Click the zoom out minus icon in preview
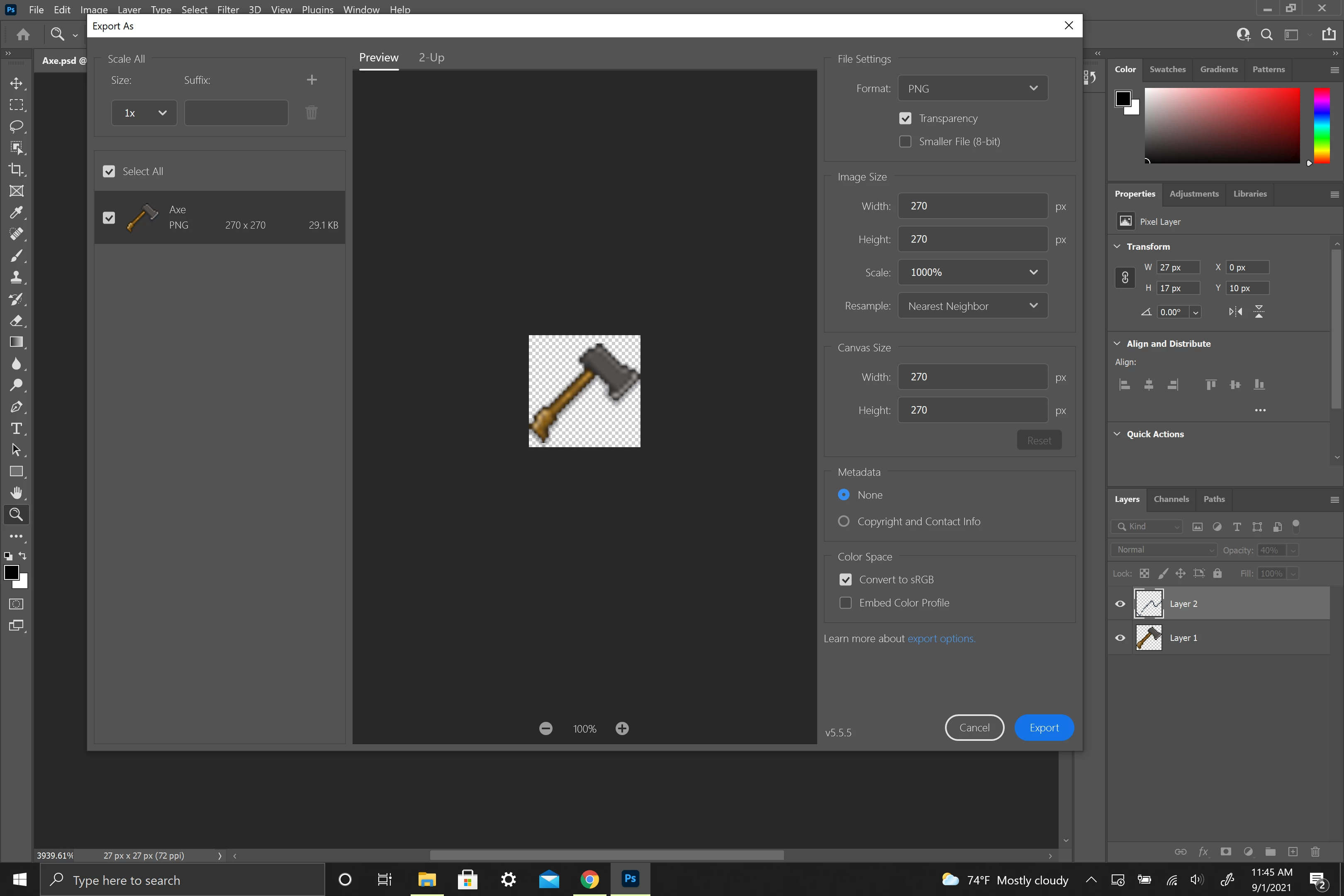Image resolution: width=1344 pixels, height=896 pixels. 546,728
